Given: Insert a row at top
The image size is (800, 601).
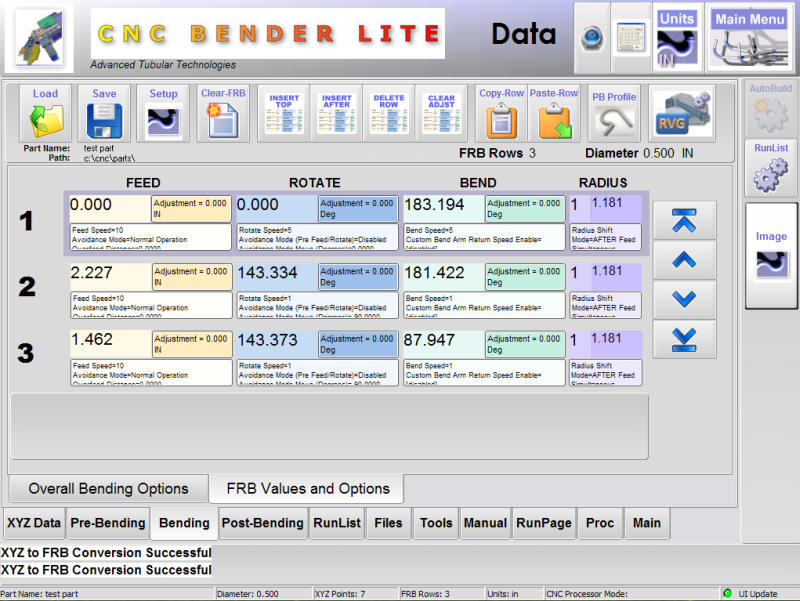Looking at the screenshot, I should [x=284, y=113].
